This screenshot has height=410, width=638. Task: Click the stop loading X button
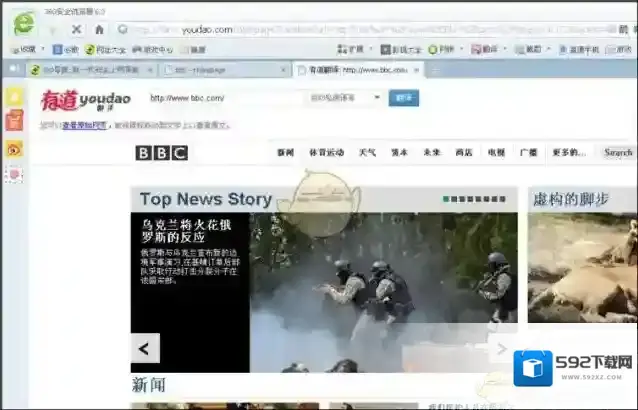tap(76, 30)
